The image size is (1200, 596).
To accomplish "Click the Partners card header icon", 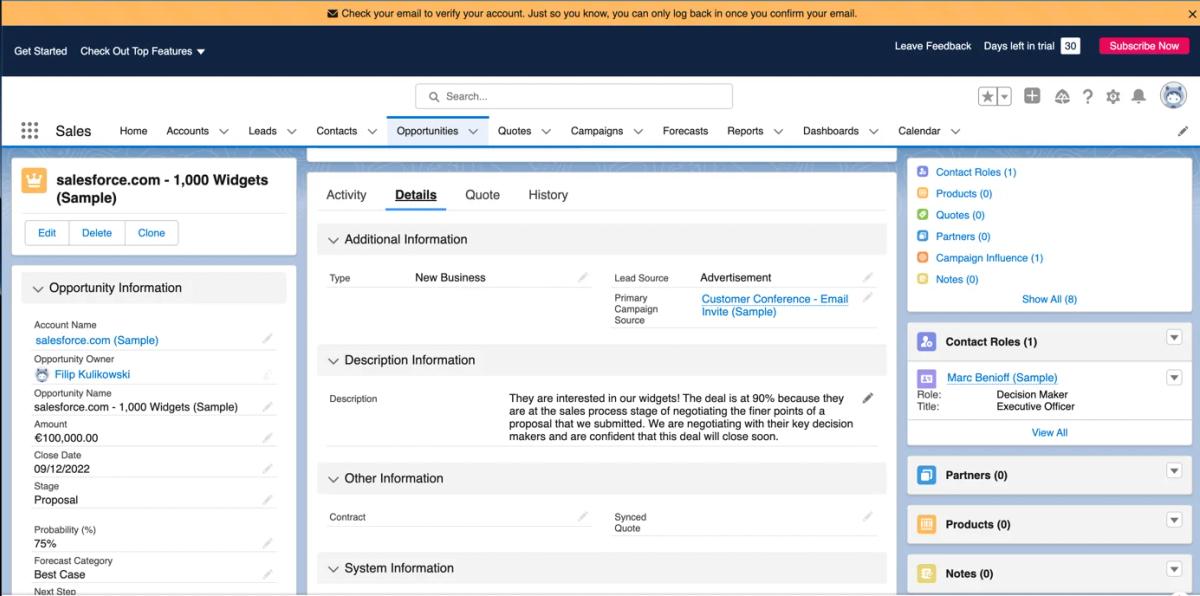I will (927, 475).
